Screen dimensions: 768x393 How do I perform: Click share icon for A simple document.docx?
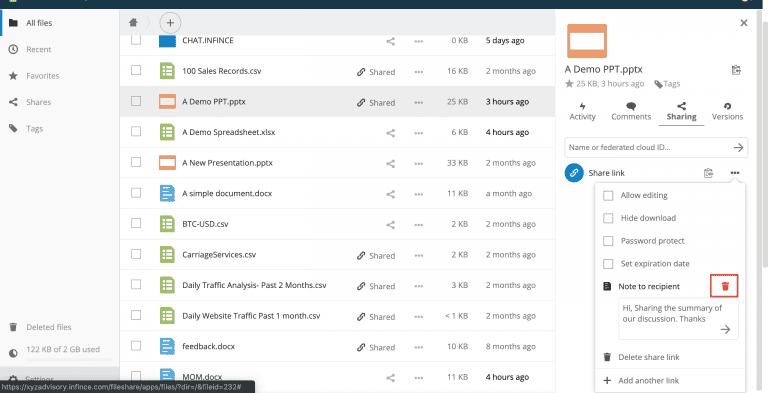tap(390, 194)
